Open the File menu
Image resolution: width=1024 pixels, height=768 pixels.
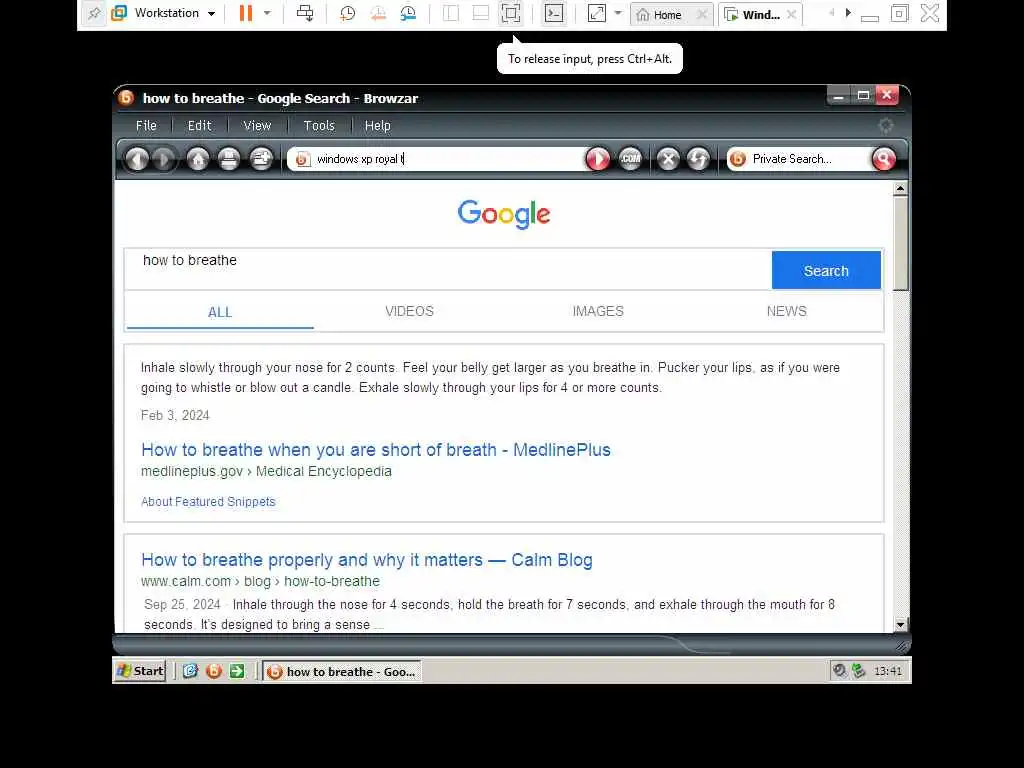pos(146,125)
